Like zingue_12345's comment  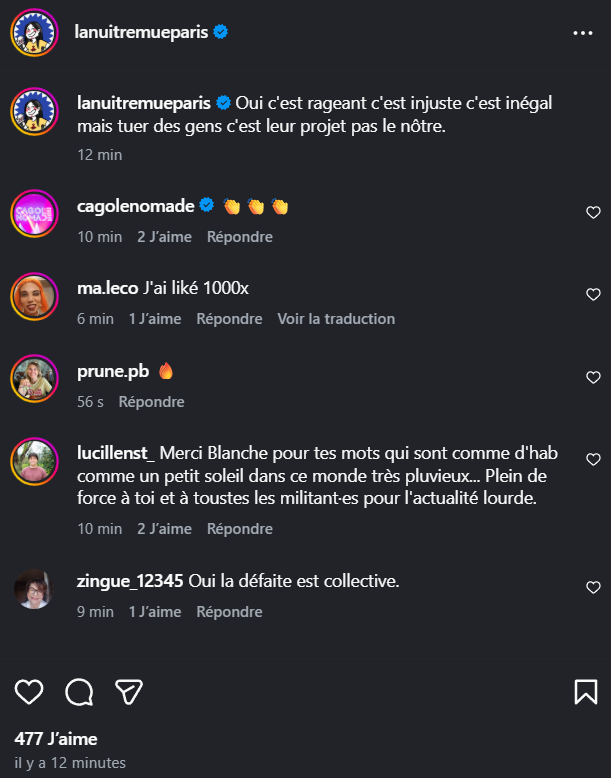pyautogui.click(x=593, y=587)
